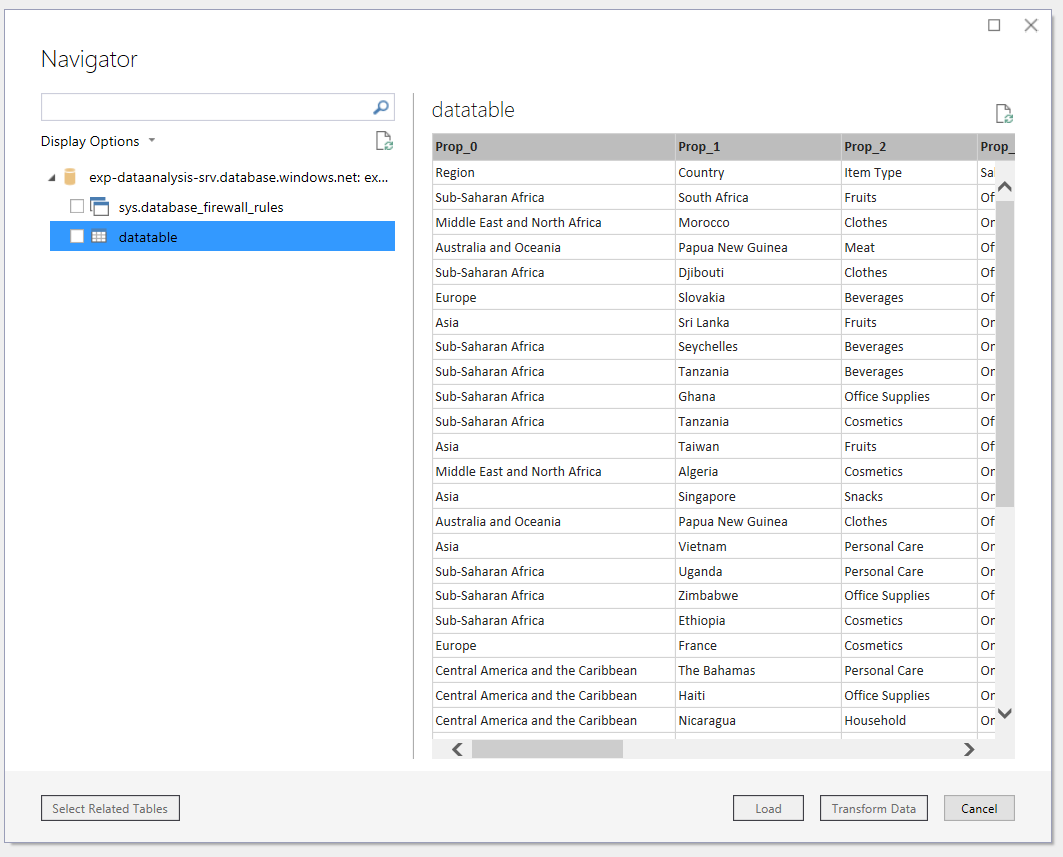The width and height of the screenshot is (1063, 857).
Task: Click into the navigator search field
Action: [x=200, y=107]
